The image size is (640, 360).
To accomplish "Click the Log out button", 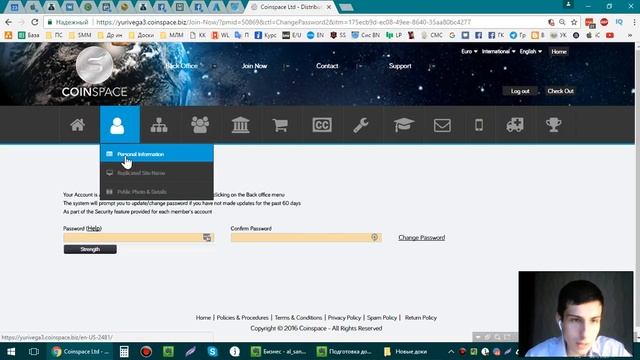I will tap(520, 91).
